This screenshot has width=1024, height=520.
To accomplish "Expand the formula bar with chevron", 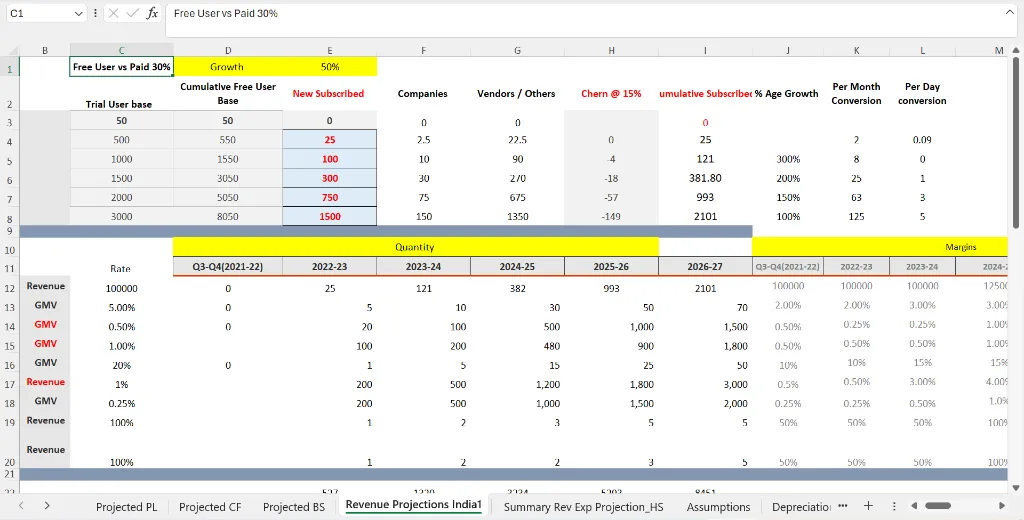I will coord(1009,13).
